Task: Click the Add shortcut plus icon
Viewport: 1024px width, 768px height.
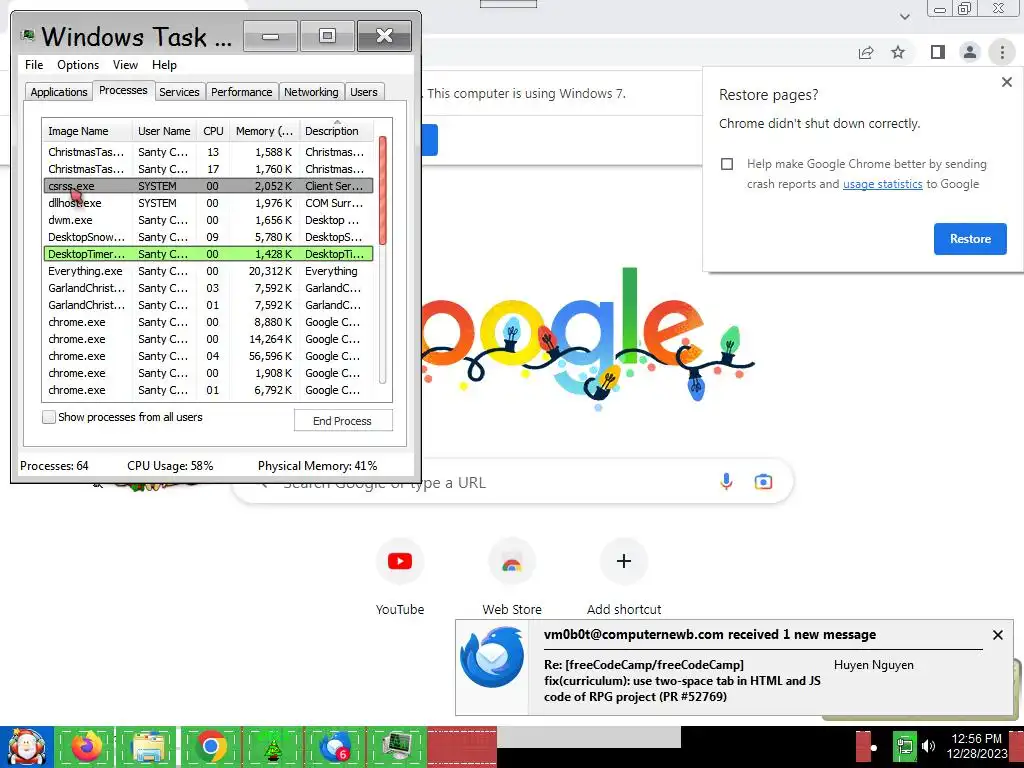Action: click(x=624, y=561)
